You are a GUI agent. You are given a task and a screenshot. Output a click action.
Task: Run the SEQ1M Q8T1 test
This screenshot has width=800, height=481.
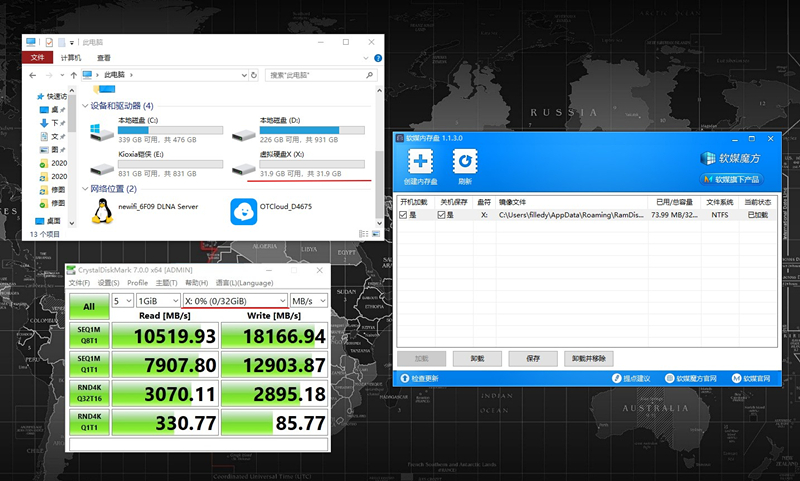pyautogui.click(x=89, y=335)
